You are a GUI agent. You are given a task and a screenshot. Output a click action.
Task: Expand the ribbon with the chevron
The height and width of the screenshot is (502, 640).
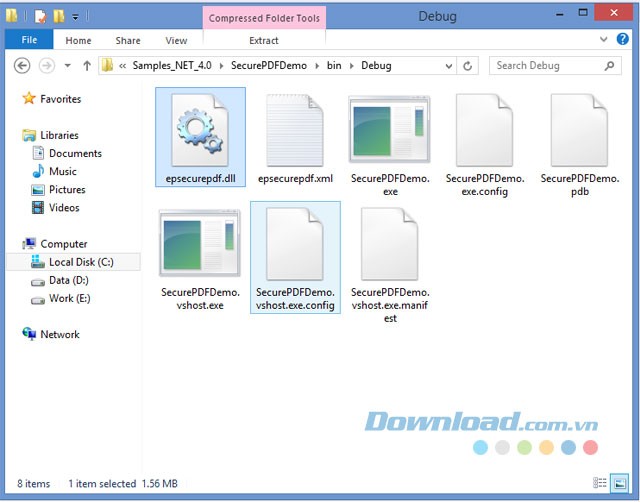[x=604, y=40]
